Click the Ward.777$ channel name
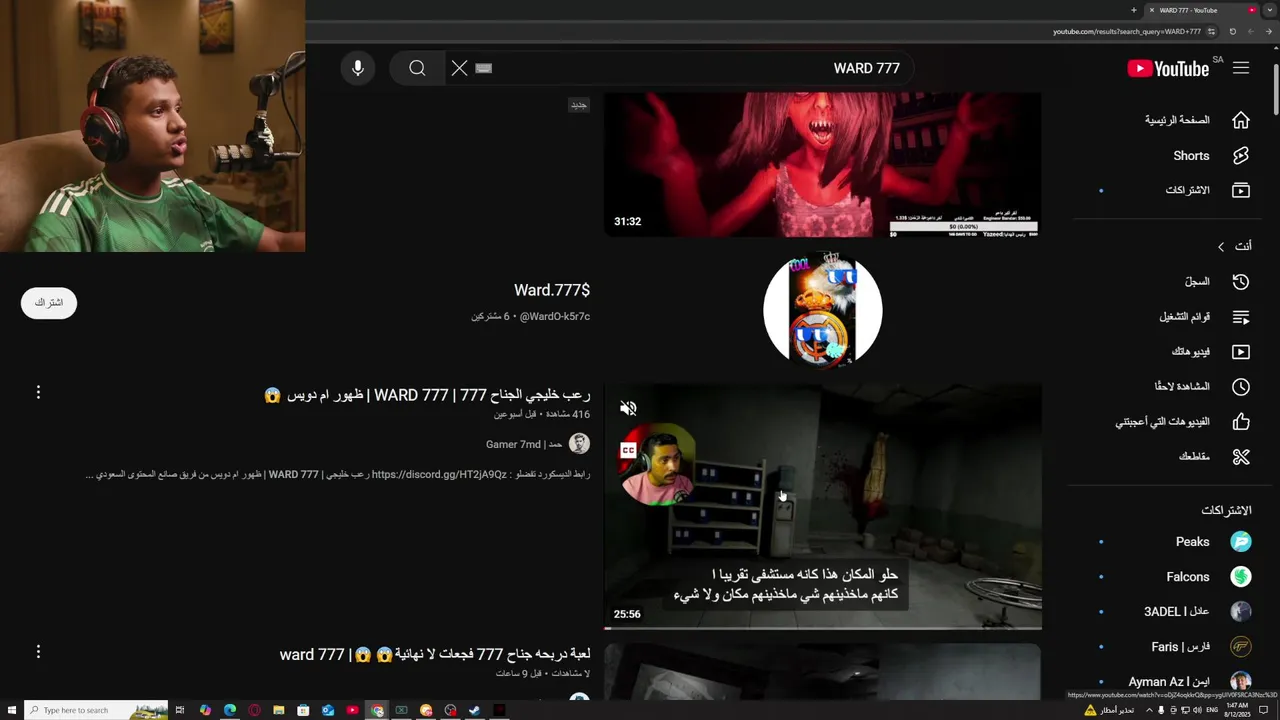 (x=552, y=290)
